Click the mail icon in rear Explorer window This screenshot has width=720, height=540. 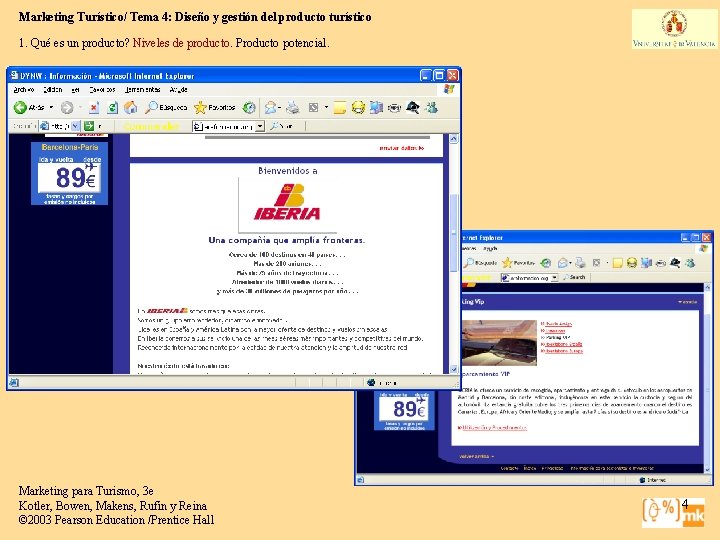(x=563, y=263)
